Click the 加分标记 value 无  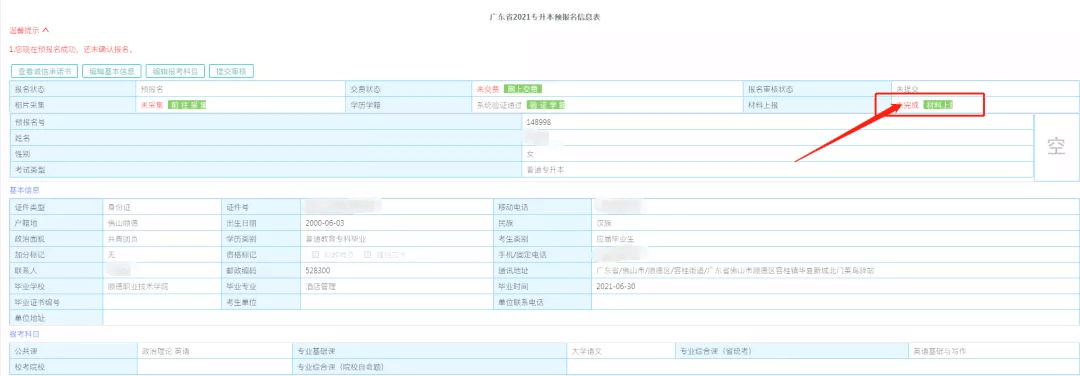click(111, 254)
